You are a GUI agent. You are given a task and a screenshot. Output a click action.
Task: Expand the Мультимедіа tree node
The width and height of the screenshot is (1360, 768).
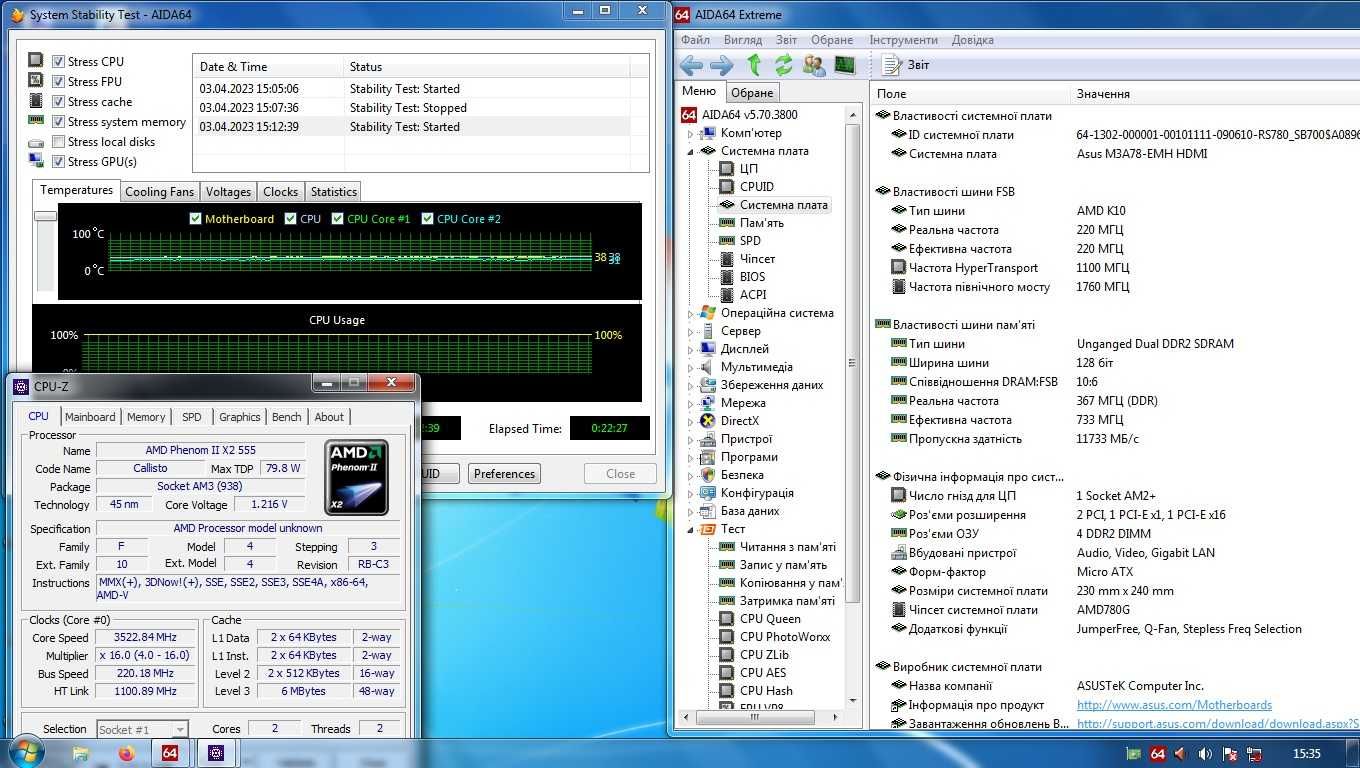690,367
